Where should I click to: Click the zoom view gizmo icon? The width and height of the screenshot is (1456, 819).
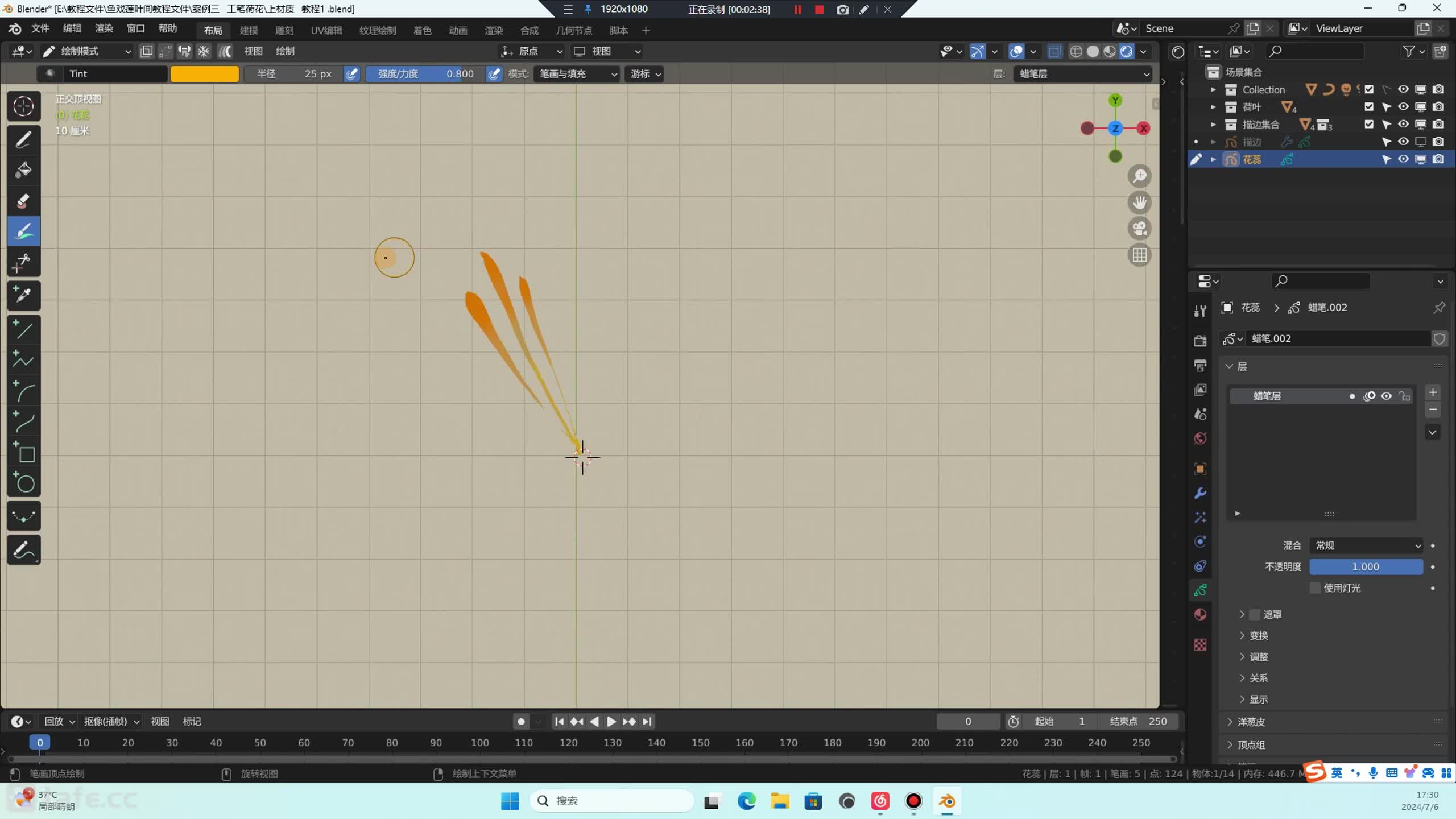1139,176
